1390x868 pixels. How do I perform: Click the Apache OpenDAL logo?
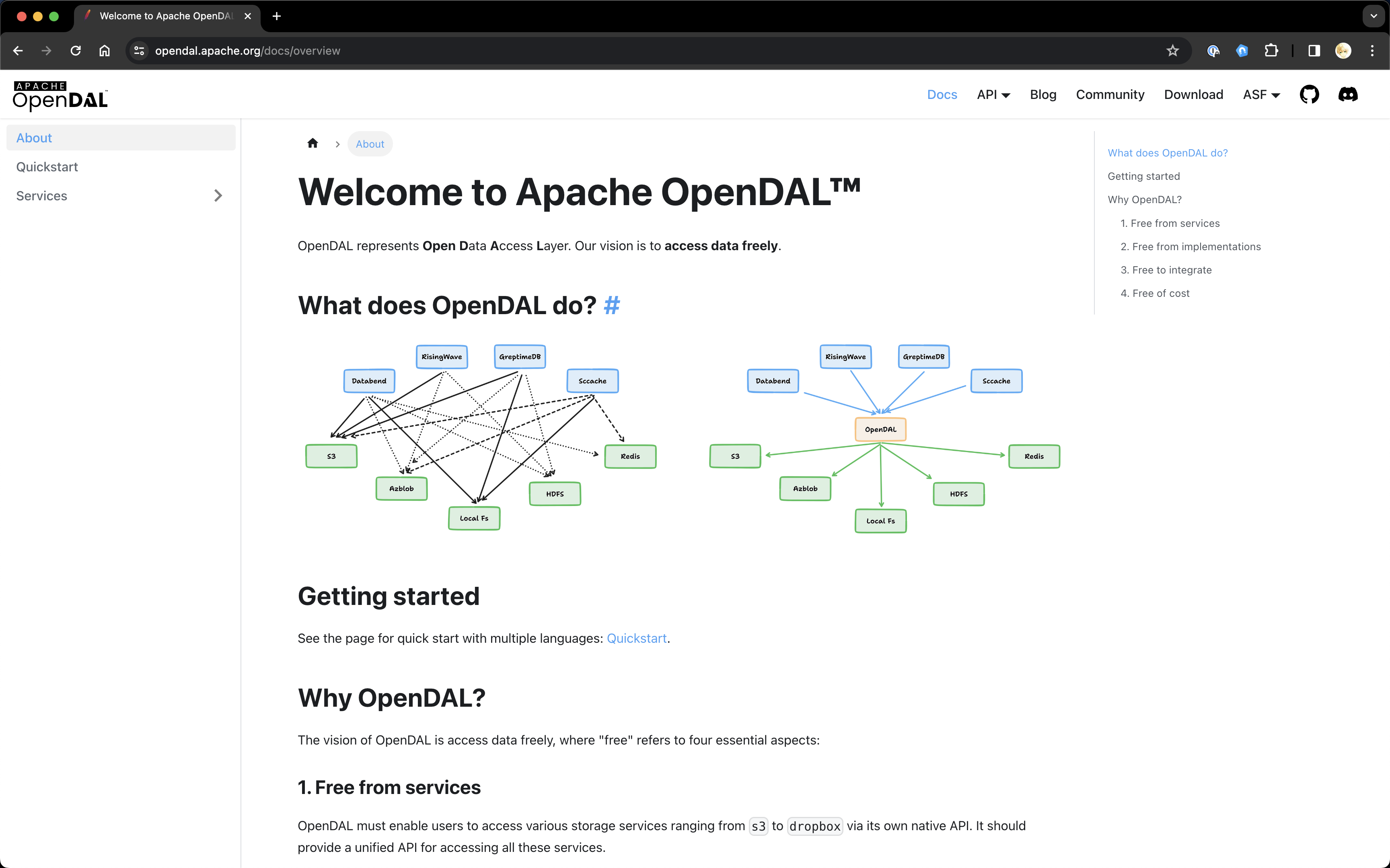tap(60, 95)
